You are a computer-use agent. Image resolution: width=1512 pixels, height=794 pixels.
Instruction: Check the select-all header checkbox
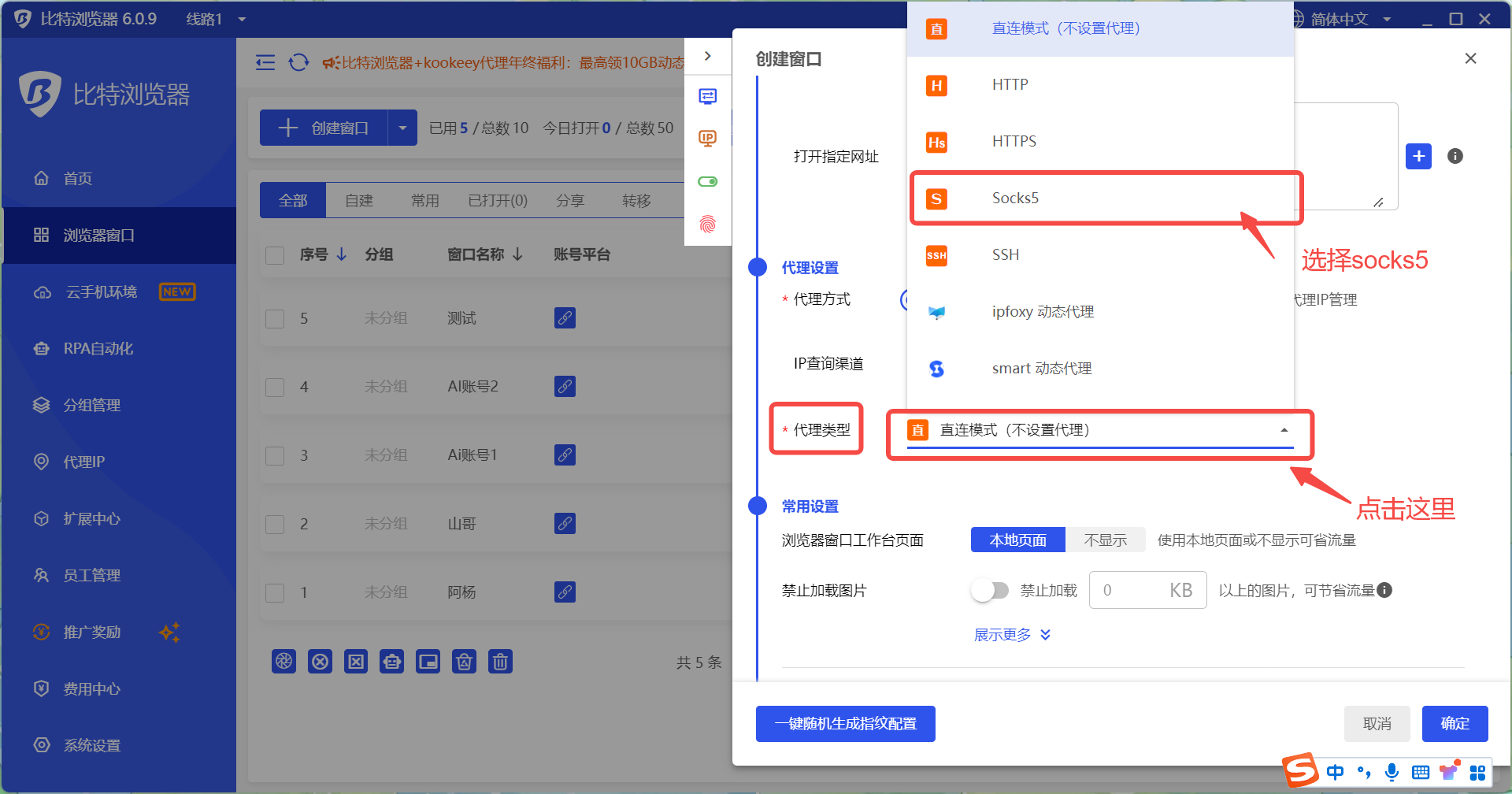tap(275, 255)
